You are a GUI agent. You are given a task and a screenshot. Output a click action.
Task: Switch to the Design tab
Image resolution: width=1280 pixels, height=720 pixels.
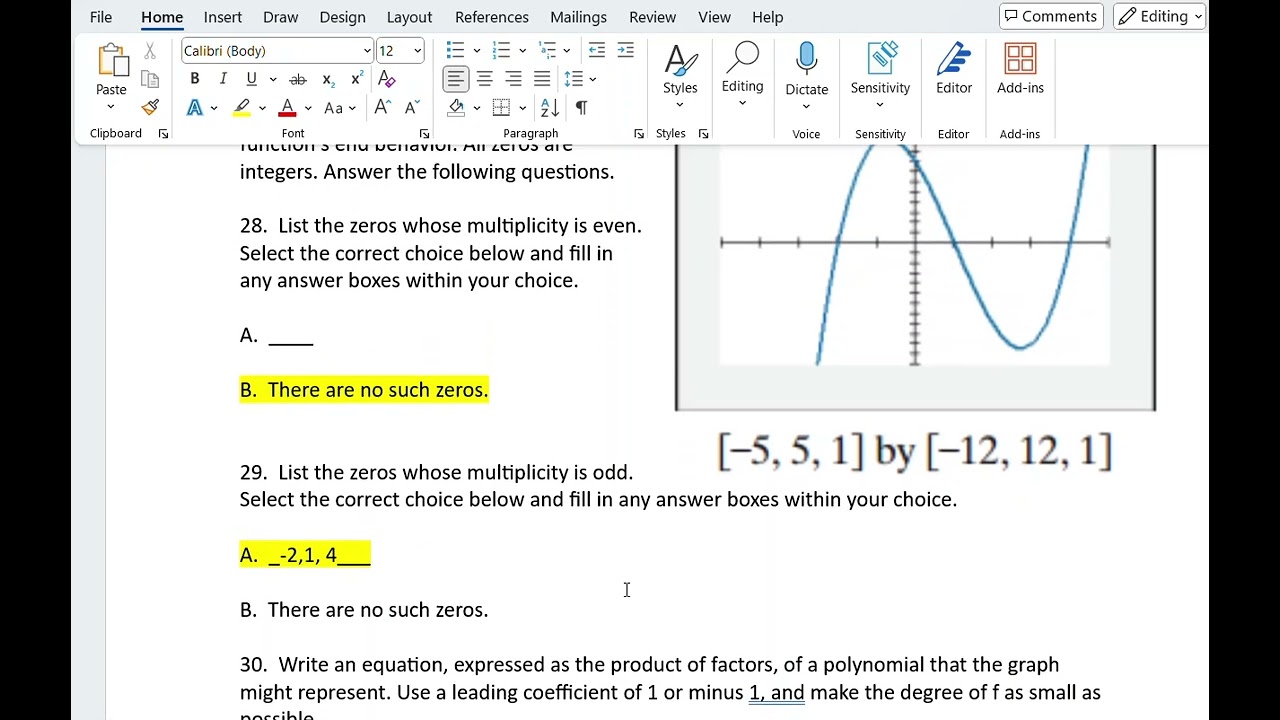coord(342,17)
